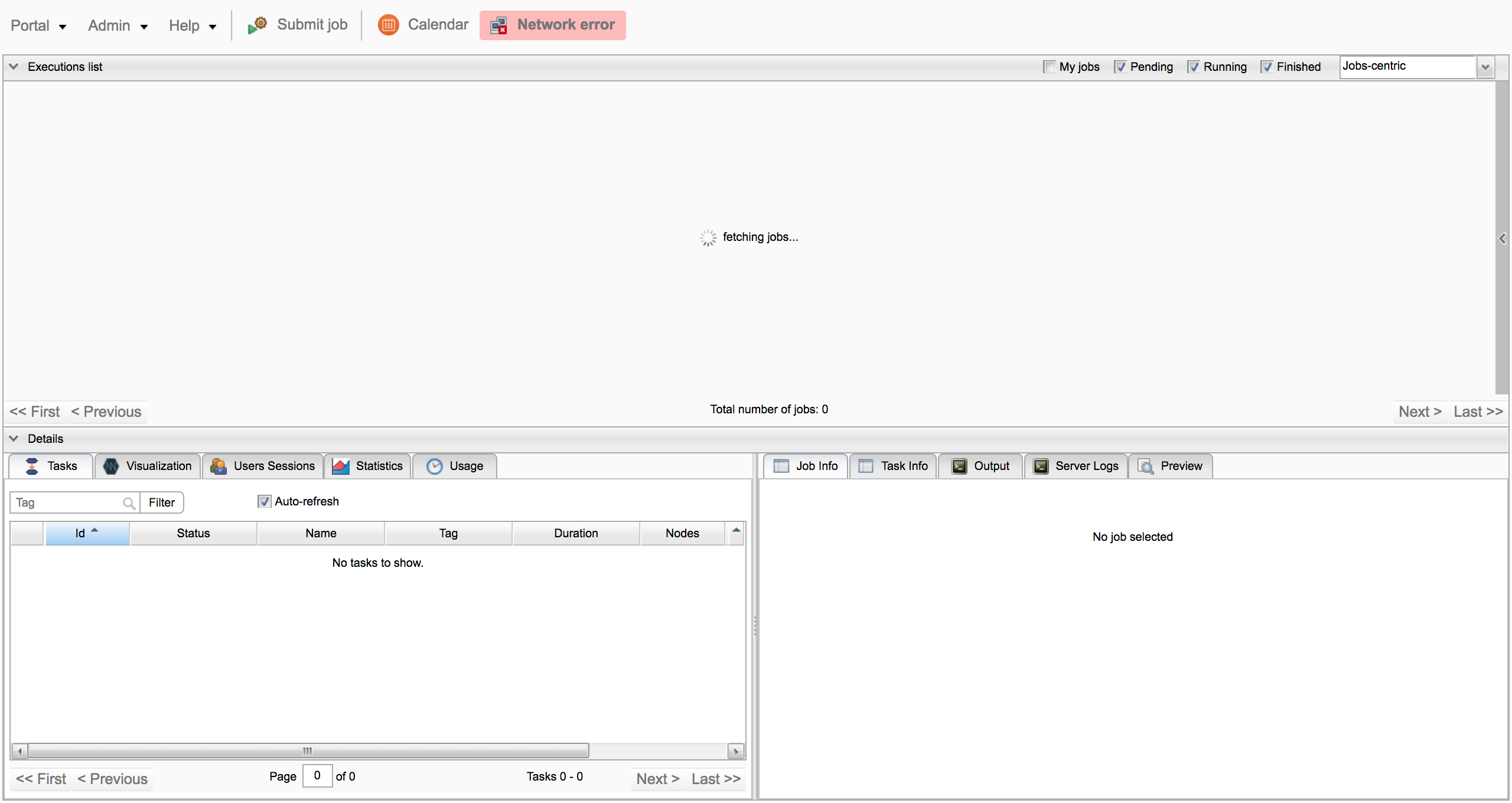Enable the My jobs checkbox
The height and width of the screenshot is (803, 1512).
coord(1049,67)
